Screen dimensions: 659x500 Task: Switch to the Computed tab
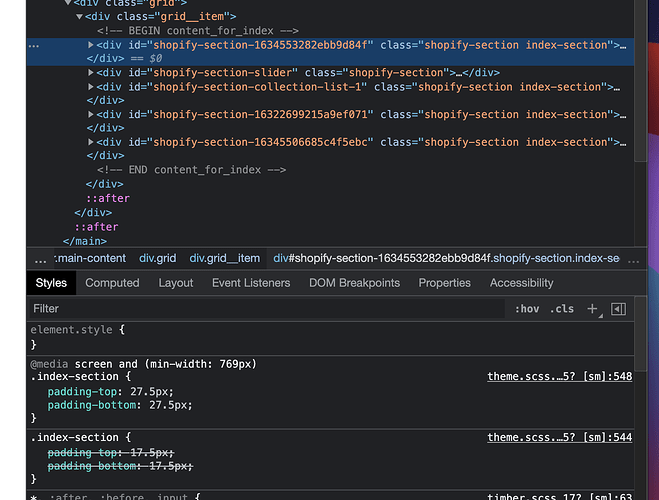pos(112,283)
